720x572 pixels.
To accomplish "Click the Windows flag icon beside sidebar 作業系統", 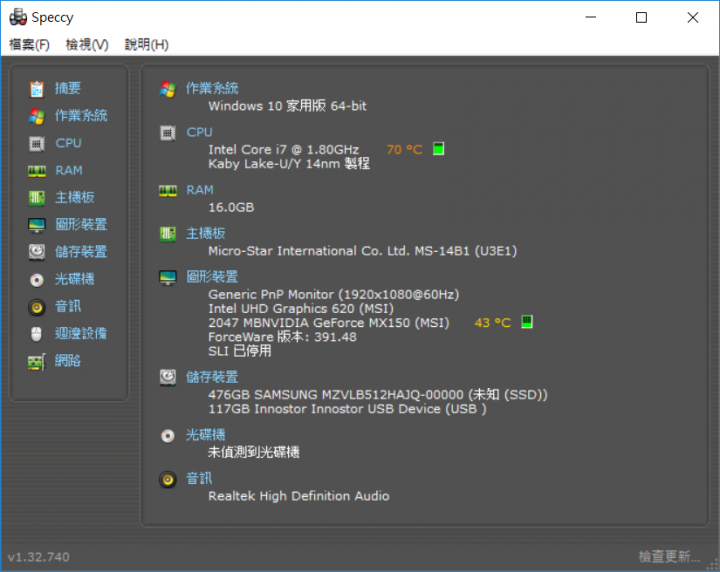I will (x=37, y=116).
